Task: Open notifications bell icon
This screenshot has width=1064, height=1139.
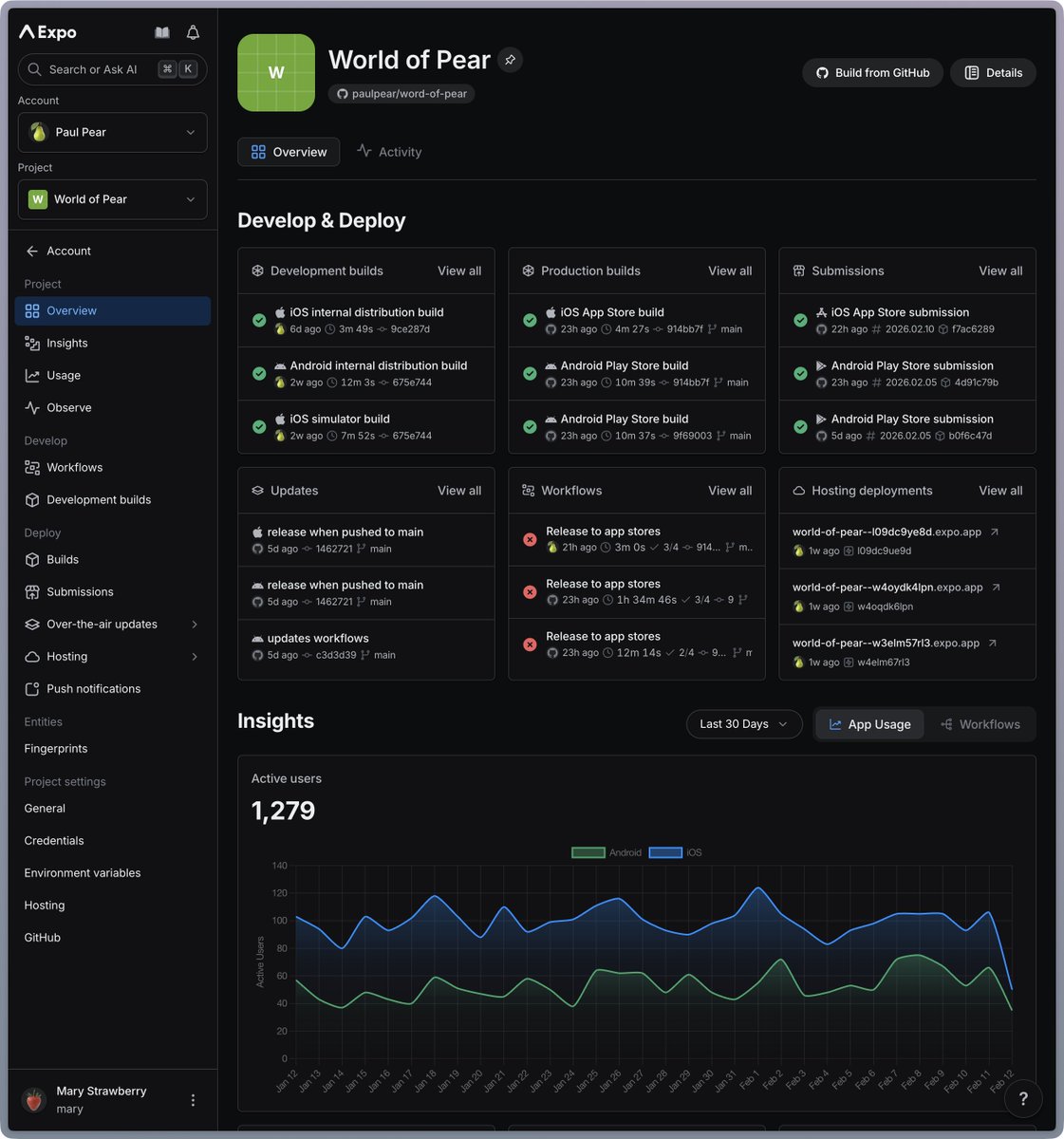Action: (193, 32)
